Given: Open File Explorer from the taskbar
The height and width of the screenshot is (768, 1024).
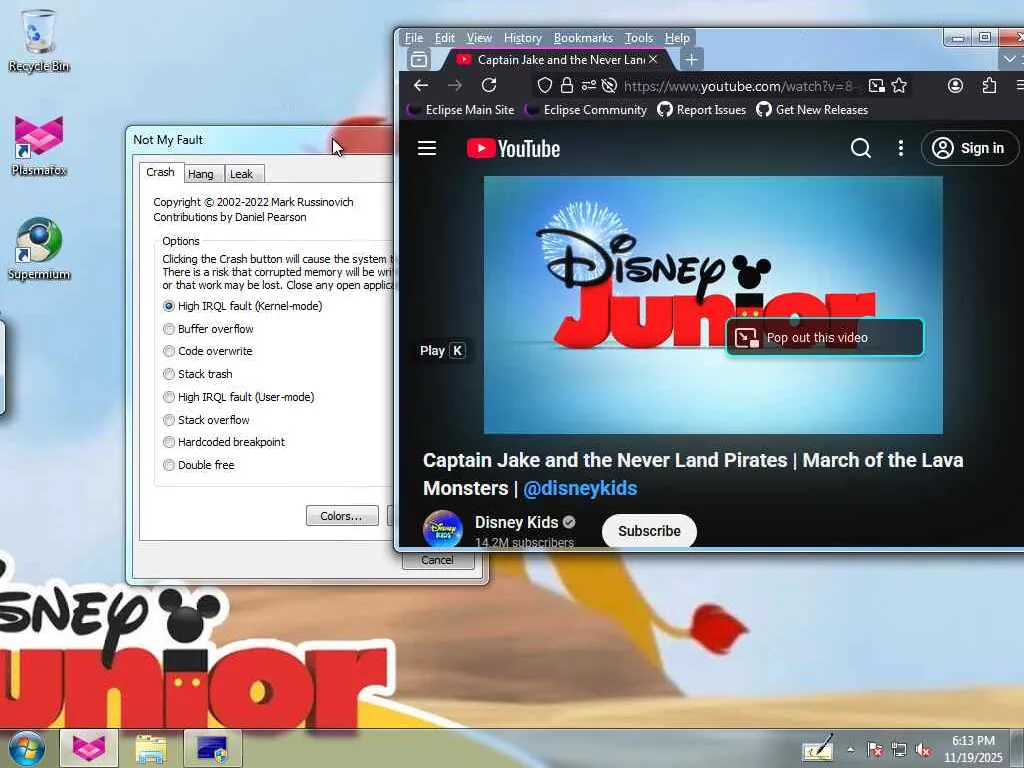Looking at the screenshot, I should click(x=151, y=748).
